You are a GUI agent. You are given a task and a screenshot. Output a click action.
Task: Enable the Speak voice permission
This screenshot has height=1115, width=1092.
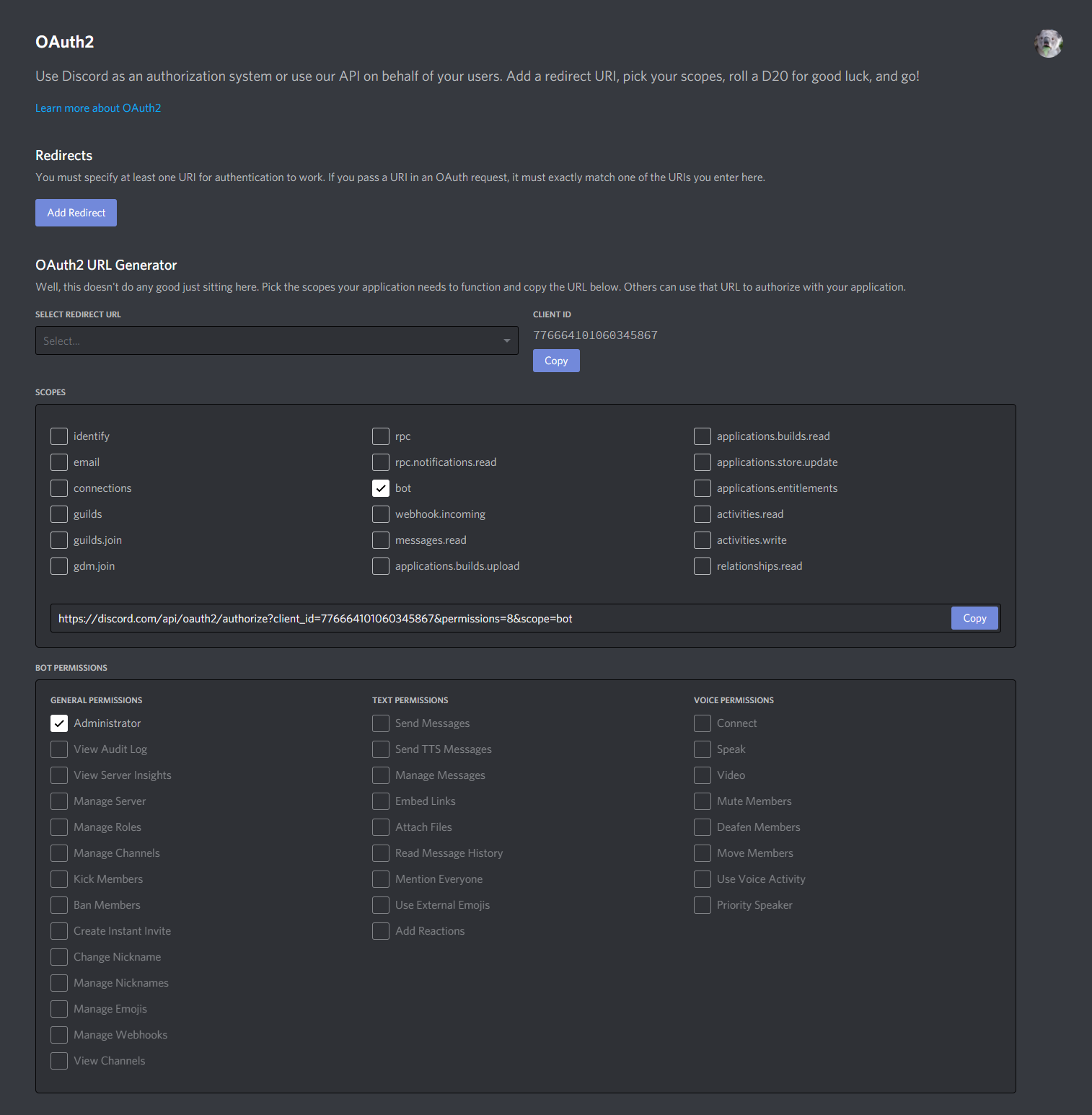[x=703, y=749]
